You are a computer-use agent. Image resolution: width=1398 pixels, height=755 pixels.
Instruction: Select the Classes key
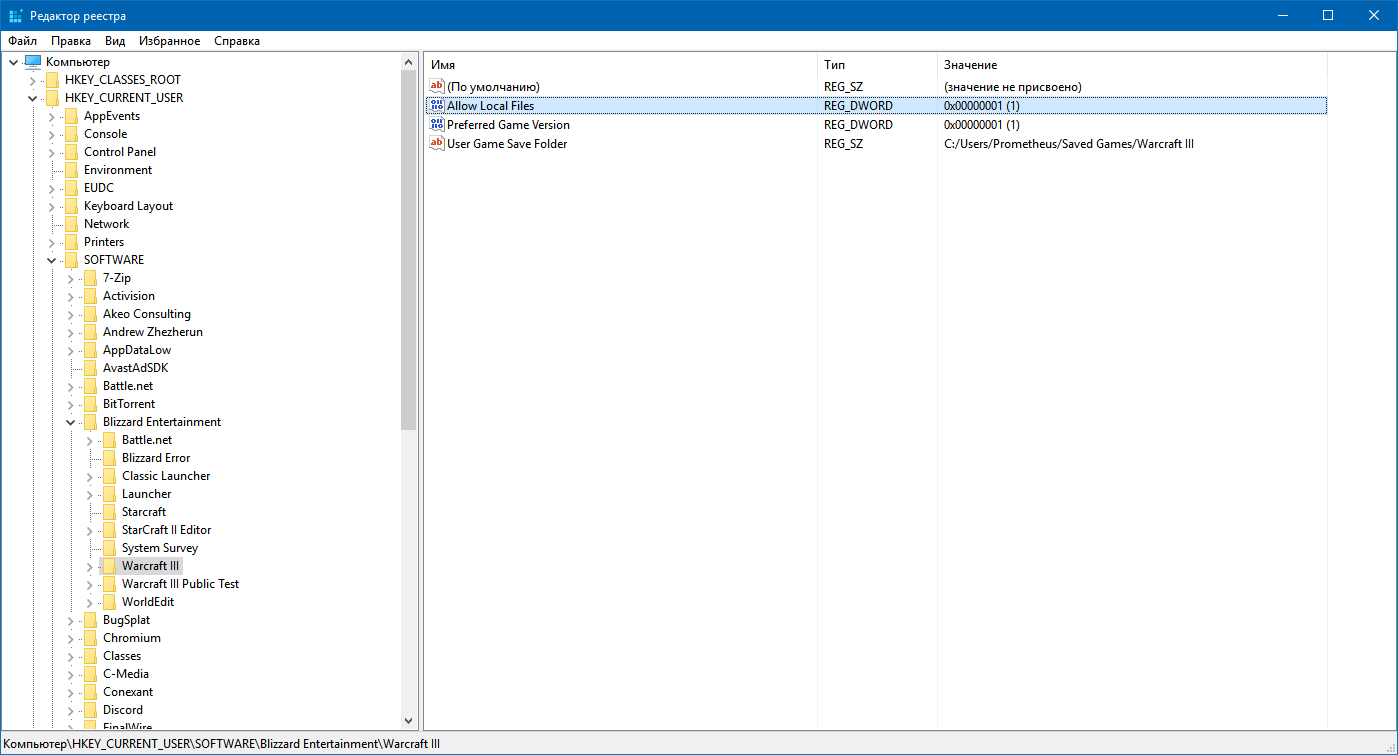point(122,656)
